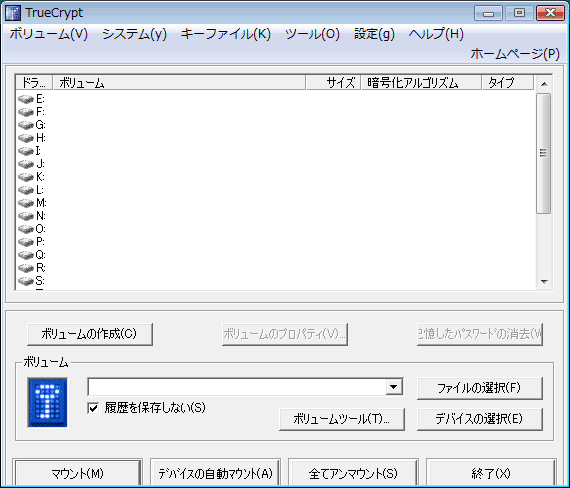
Task: Select the S: drive slot icon
Action: pos(26,281)
